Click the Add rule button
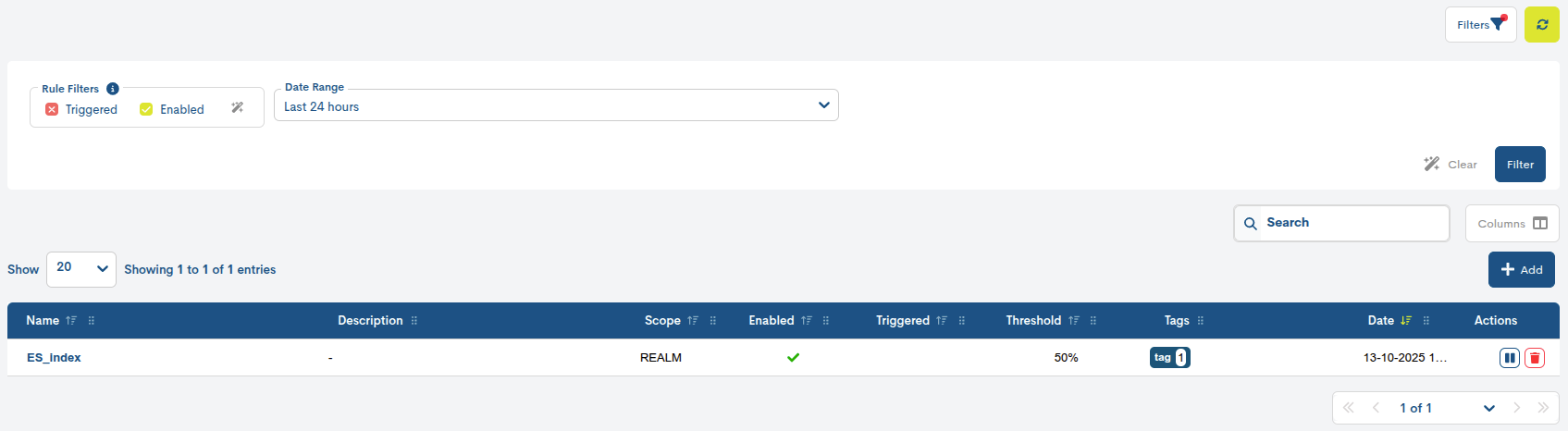This screenshot has width=1568, height=431. click(1521, 270)
